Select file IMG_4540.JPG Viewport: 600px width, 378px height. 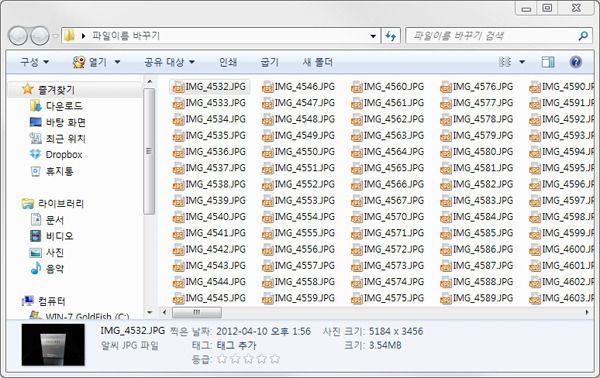pyautogui.click(x=209, y=217)
